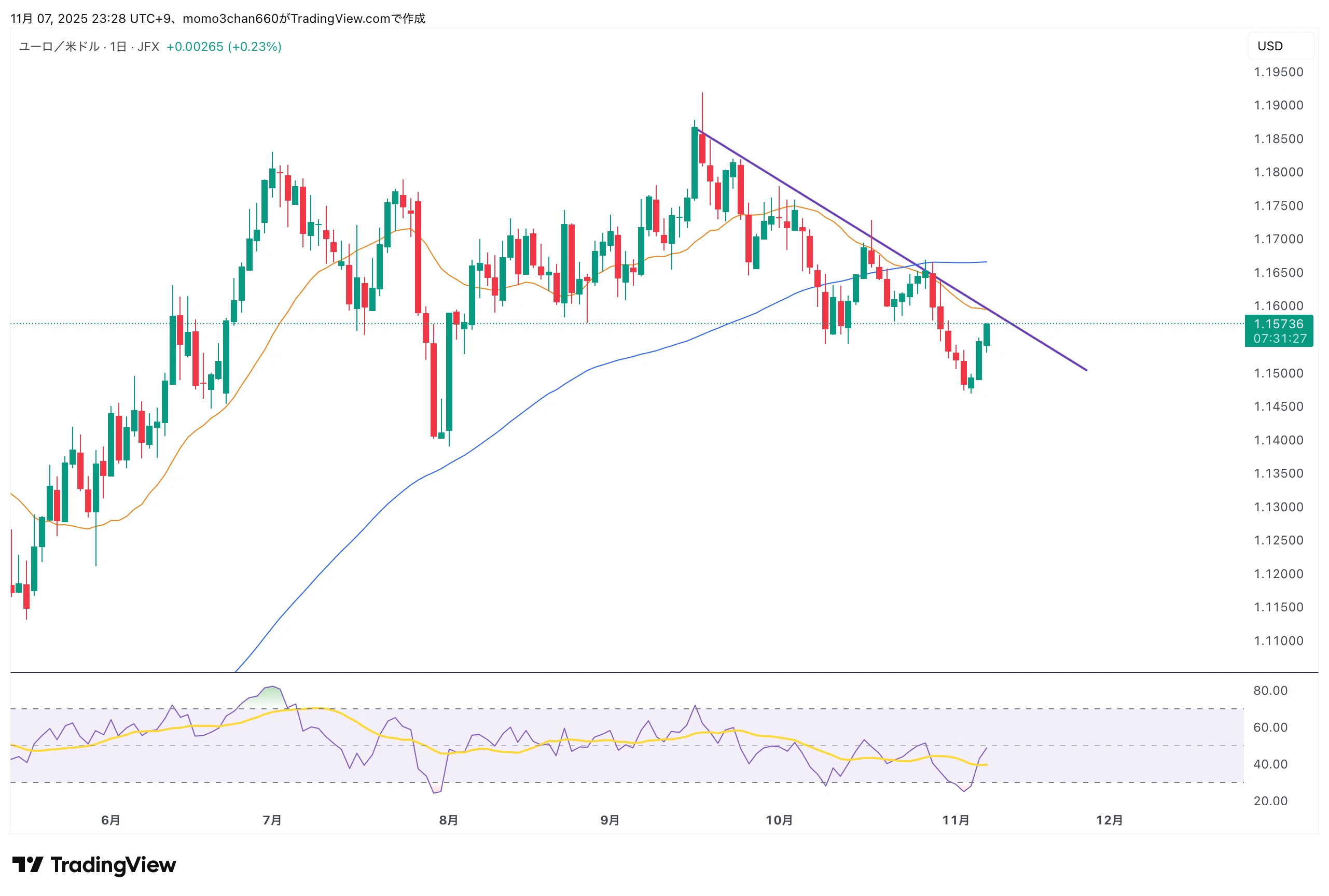Image resolution: width=1329 pixels, height=896 pixels.
Task: Click the 1.13000 price axis label
Action: pos(1279,507)
